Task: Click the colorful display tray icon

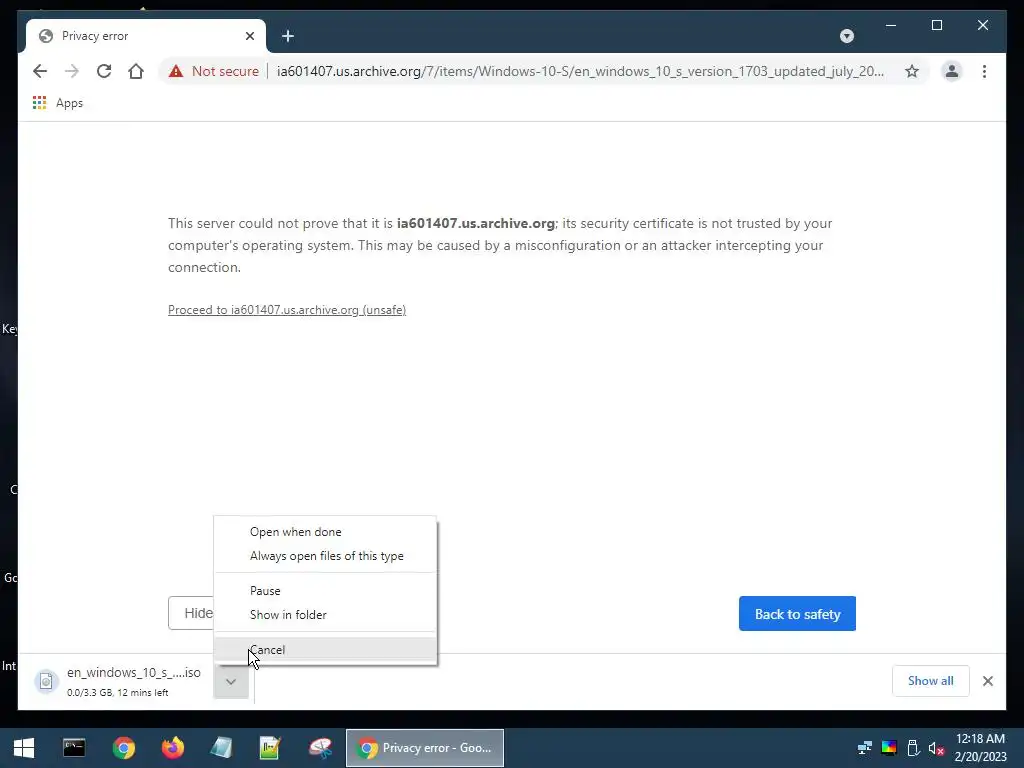Action: [x=889, y=748]
